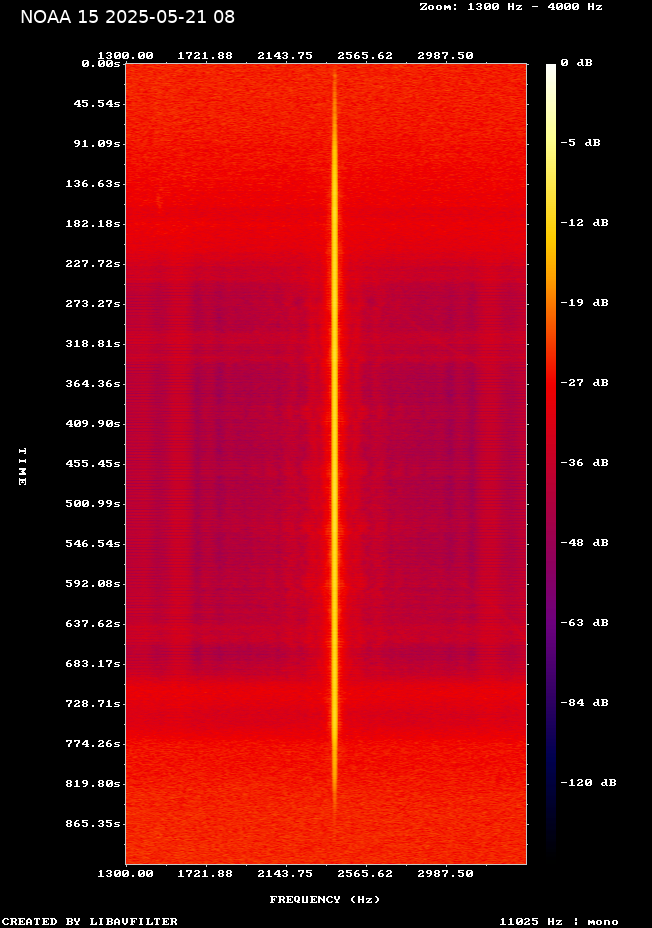Select 1721.88 on the bottom frequency axis
Screen dimensions: 652x928
point(205,874)
